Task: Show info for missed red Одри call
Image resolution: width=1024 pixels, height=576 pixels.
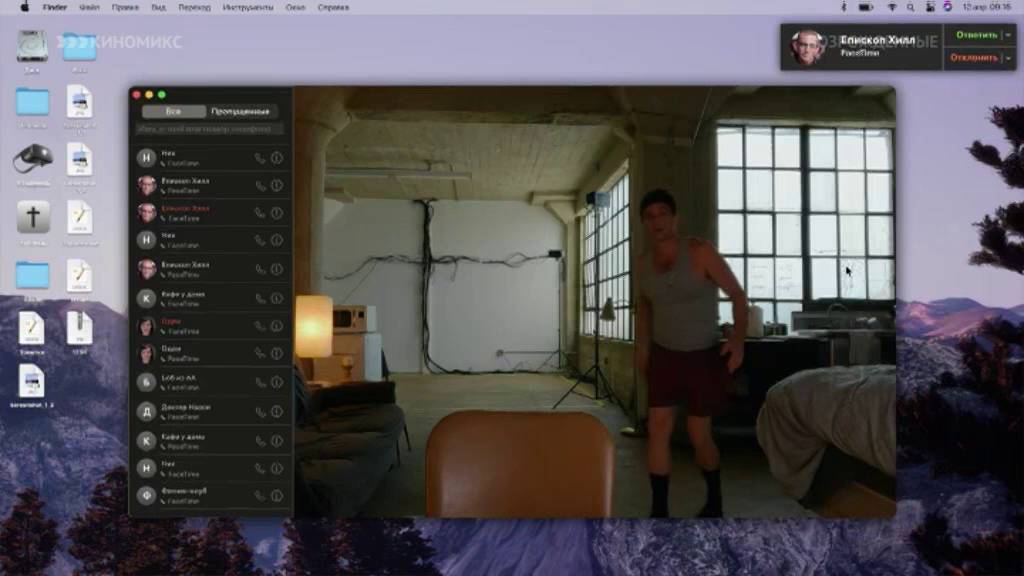Action: click(277, 325)
